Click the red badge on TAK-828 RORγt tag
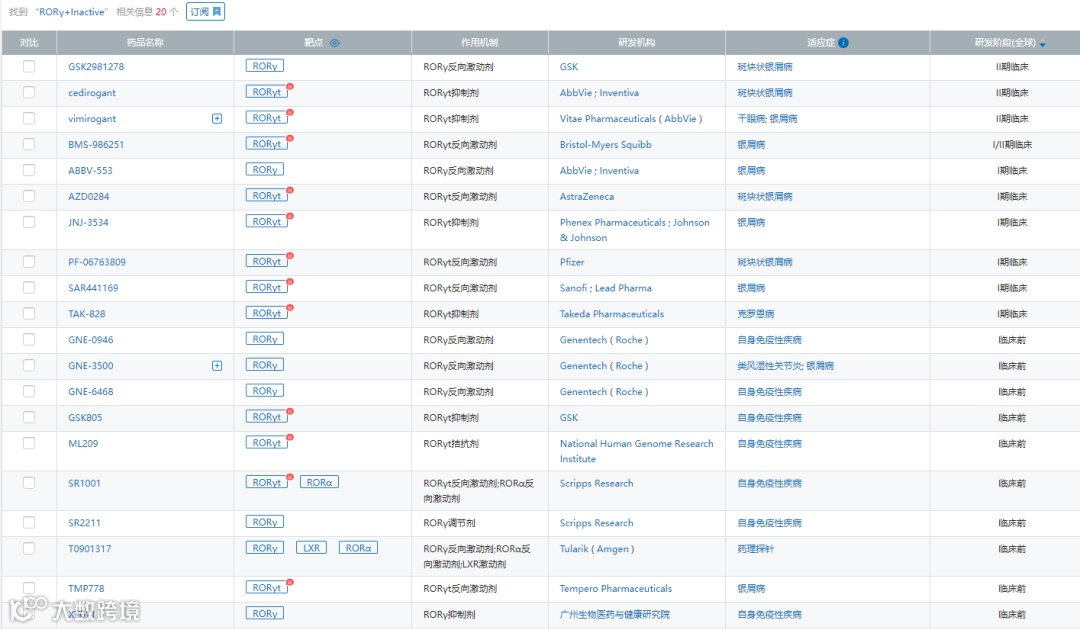This screenshot has height=630, width=1080. point(290,307)
